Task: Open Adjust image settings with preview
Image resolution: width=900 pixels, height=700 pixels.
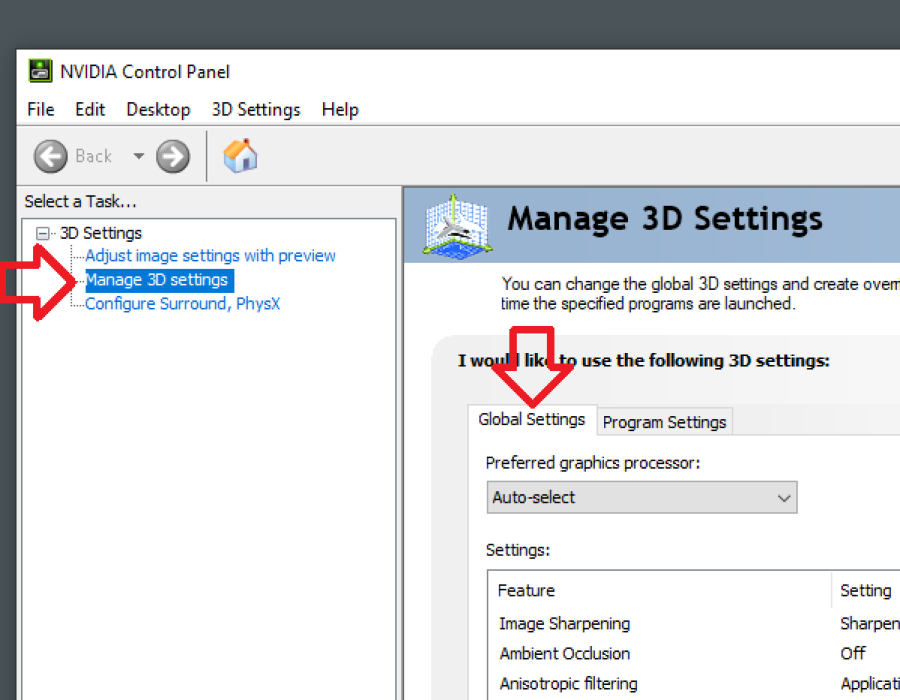Action: (x=210, y=255)
